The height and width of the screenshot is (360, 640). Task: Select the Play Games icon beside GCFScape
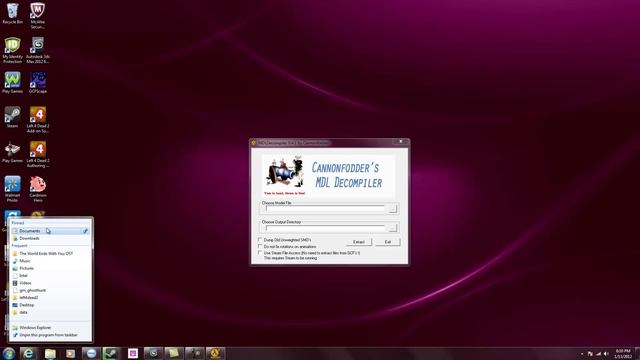pos(12,83)
